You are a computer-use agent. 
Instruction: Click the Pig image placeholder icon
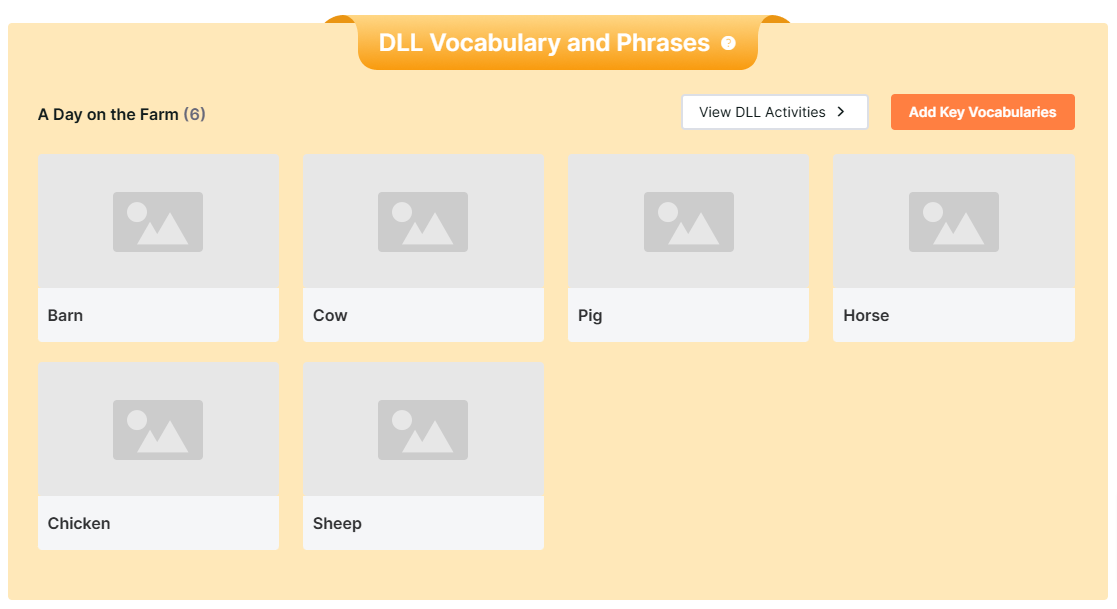tap(689, 222)
